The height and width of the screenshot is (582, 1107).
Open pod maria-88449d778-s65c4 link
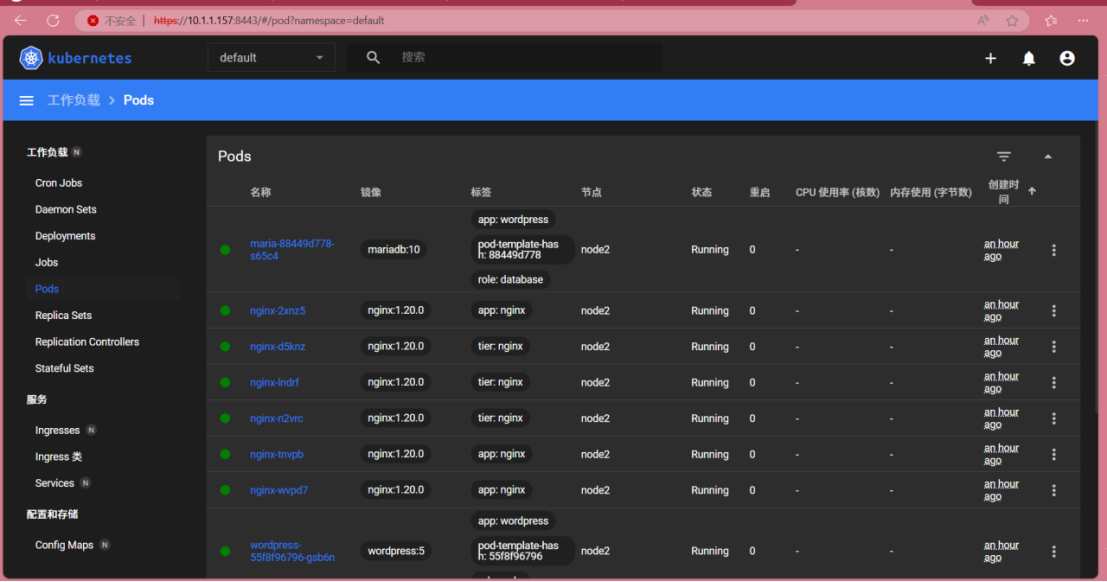pyautogui.click(x=292, y=249)
